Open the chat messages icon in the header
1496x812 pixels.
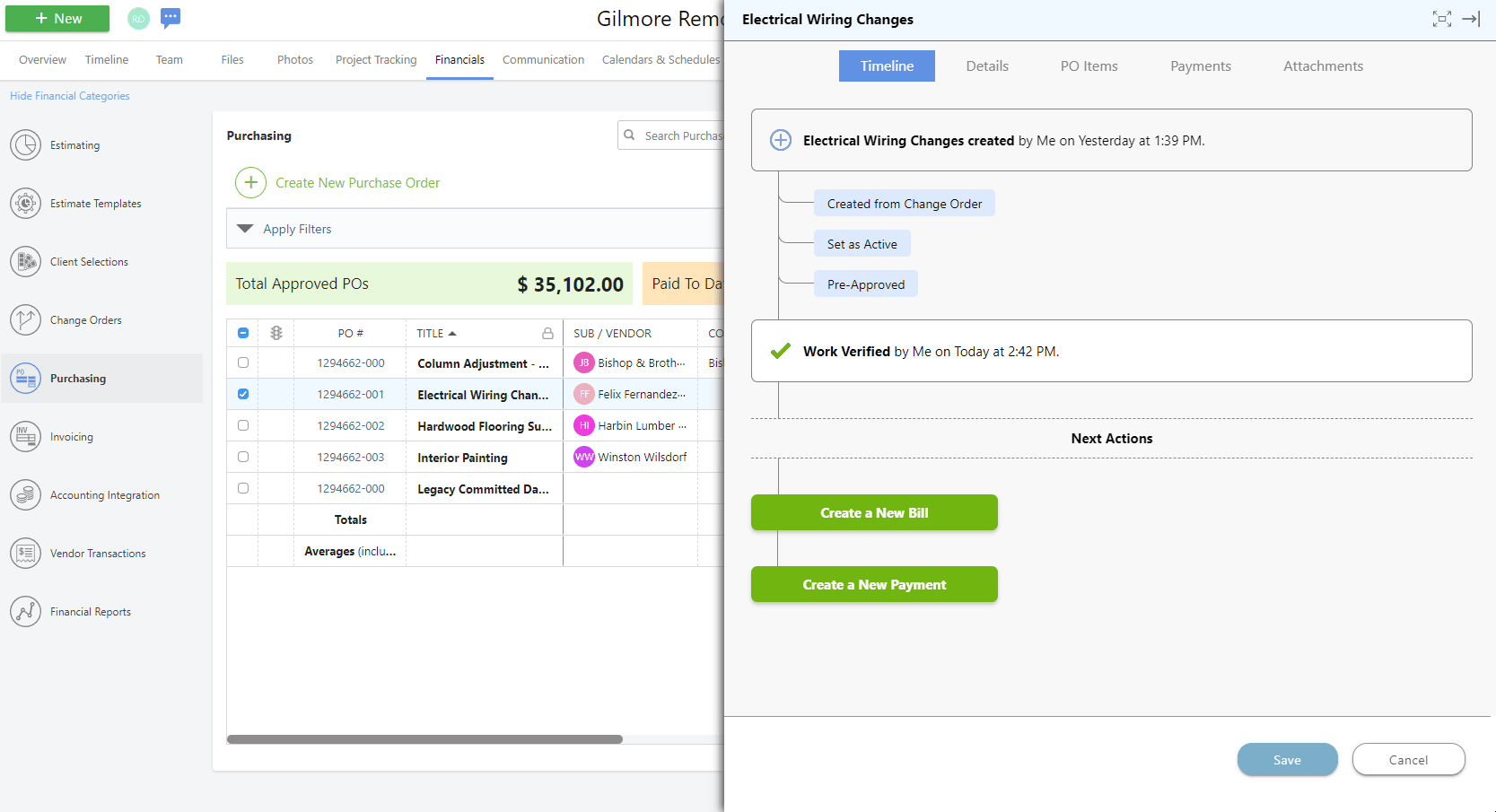pos(171,17)
